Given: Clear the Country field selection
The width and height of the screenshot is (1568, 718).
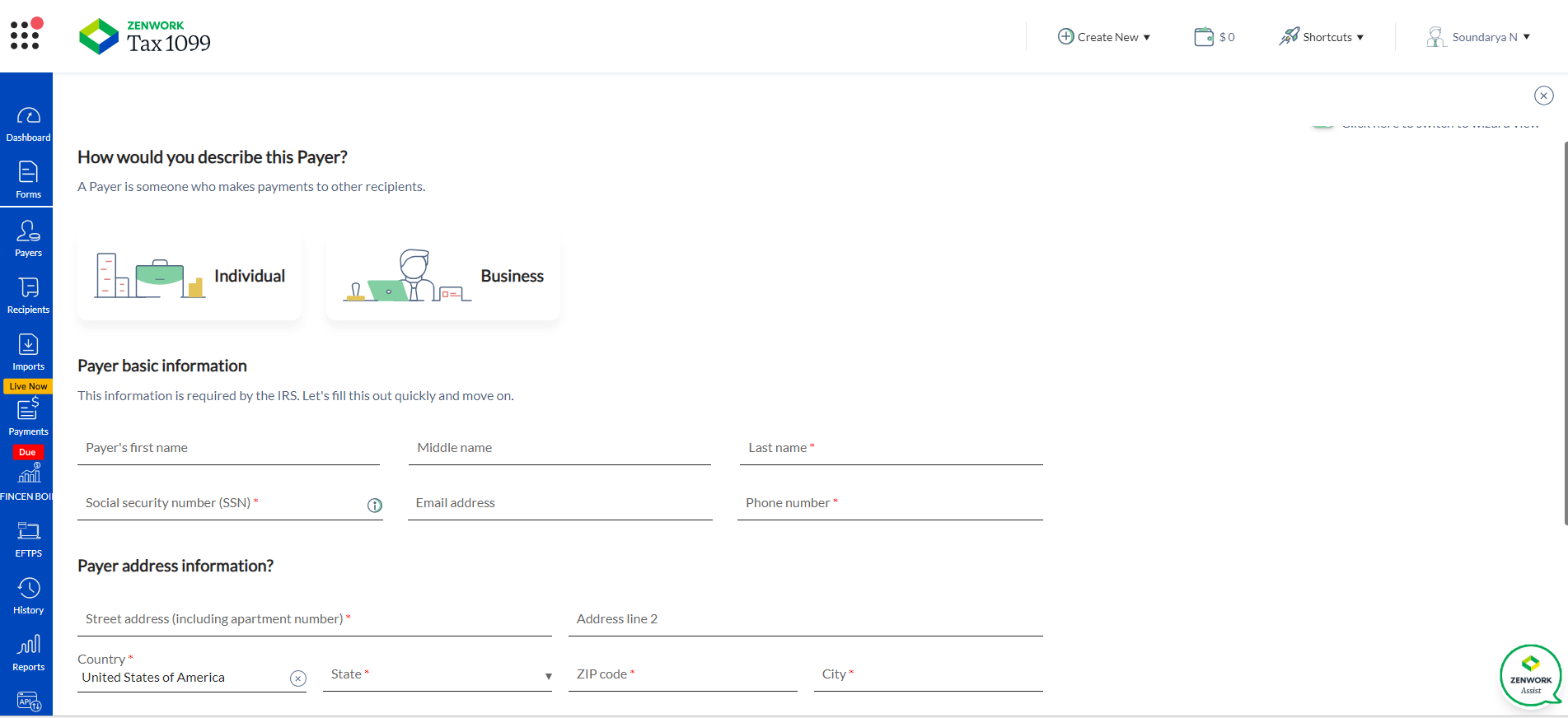Looking at the screenshot, I should point(298,678).
